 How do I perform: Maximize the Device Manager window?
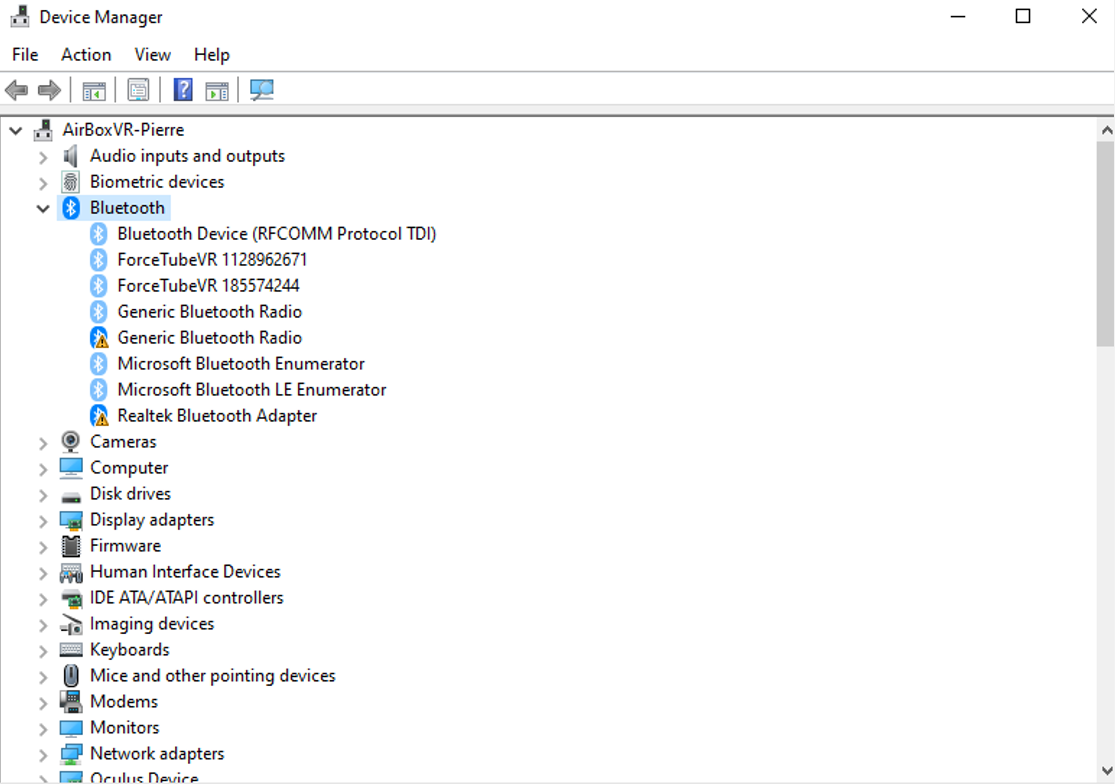tap(1023, 16)
